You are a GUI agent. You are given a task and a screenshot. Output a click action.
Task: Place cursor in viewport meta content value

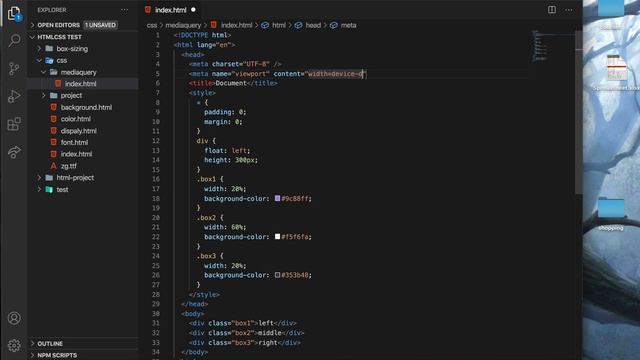336,74
